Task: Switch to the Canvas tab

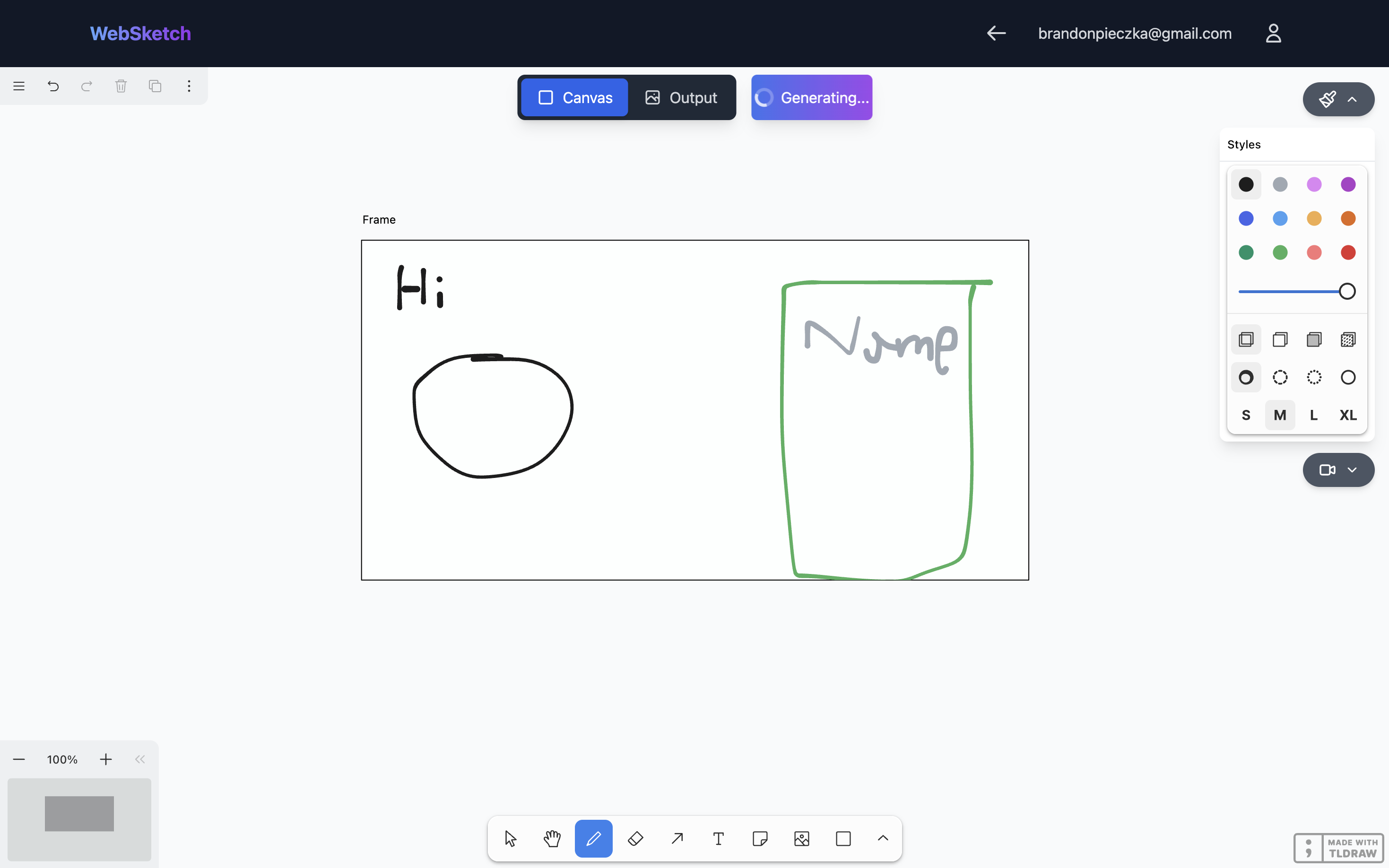Action: (574, 97)
